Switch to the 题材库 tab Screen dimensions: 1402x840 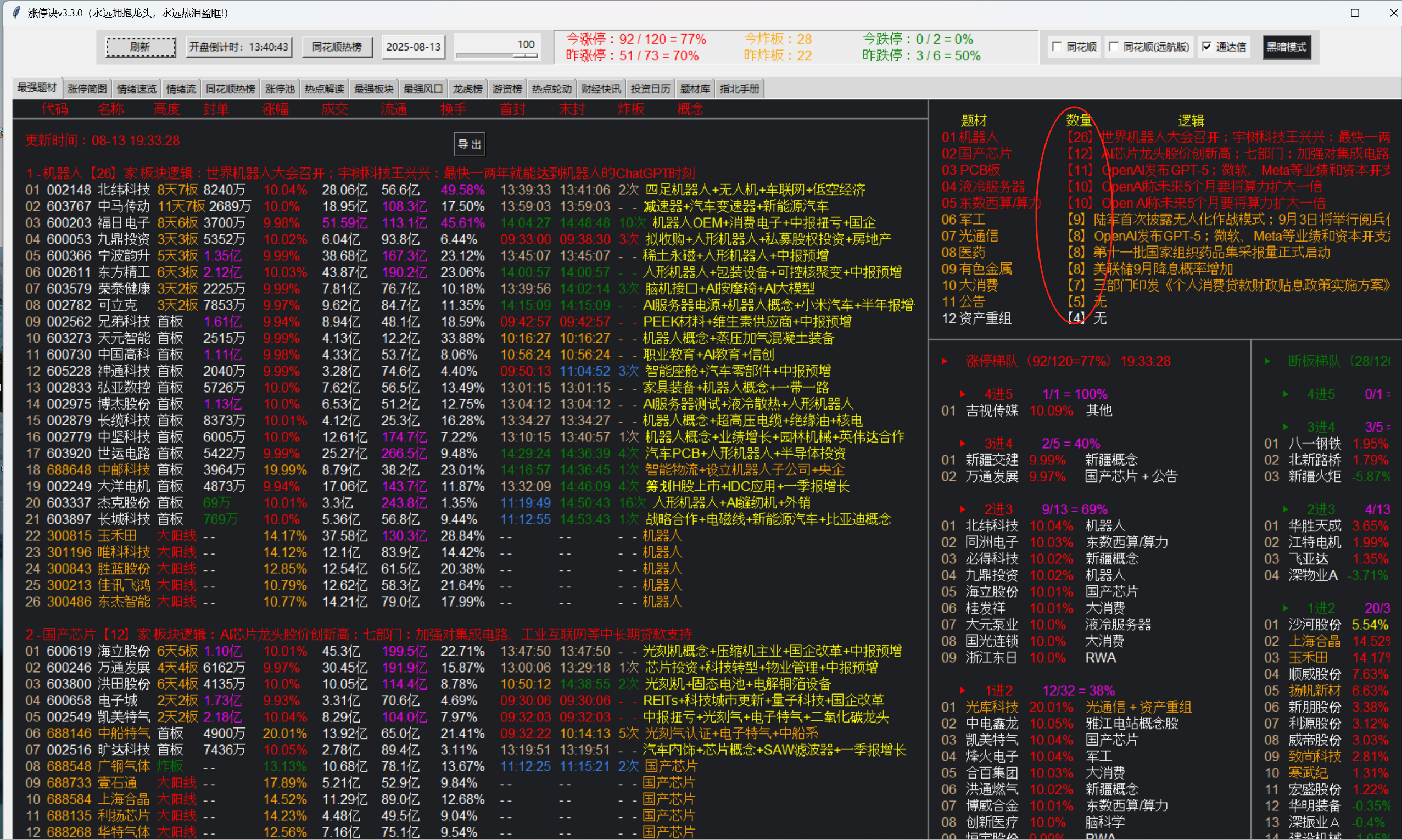click(x=695, y=89)
